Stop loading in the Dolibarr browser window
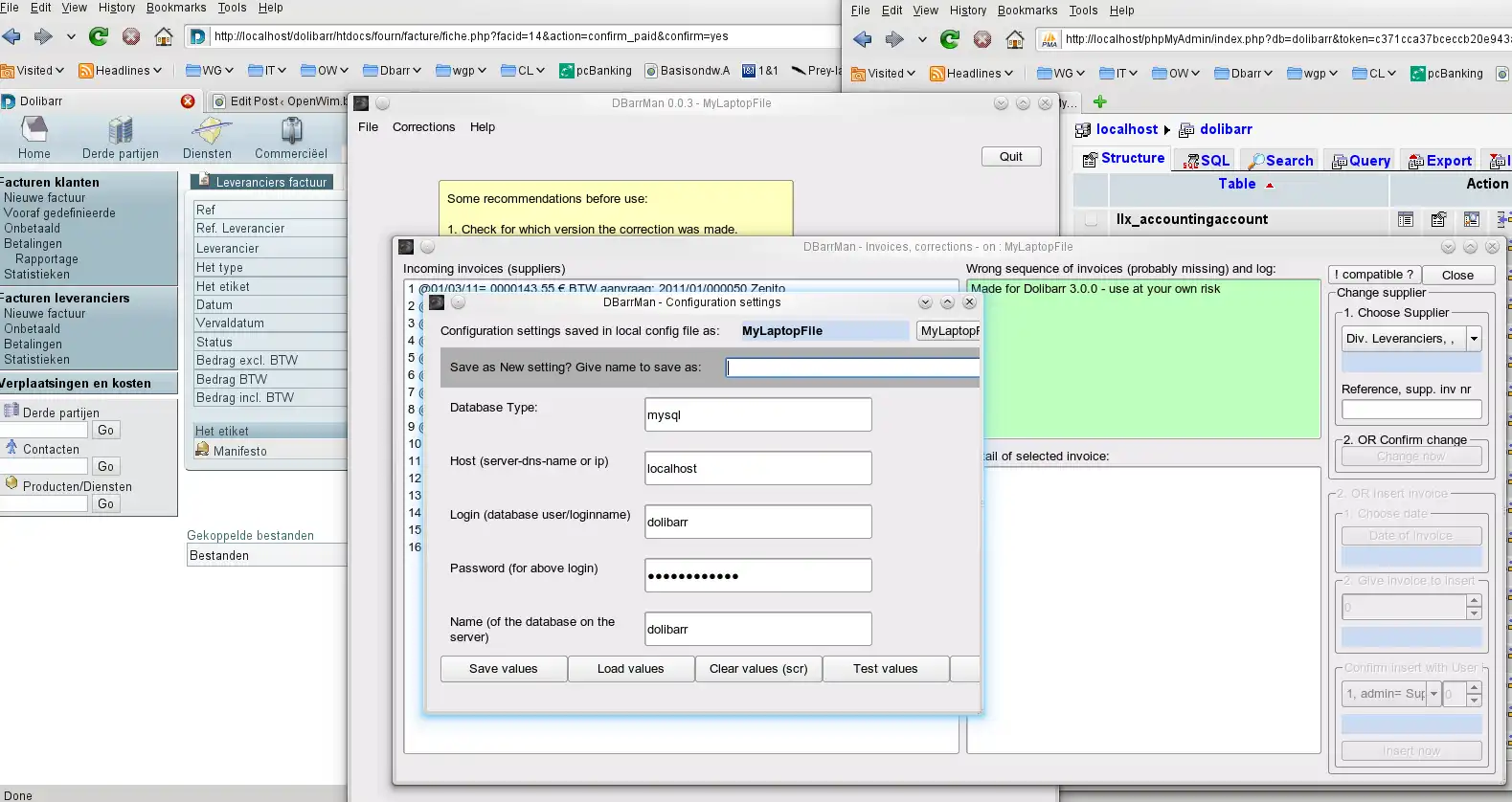 tap(131, 36)
